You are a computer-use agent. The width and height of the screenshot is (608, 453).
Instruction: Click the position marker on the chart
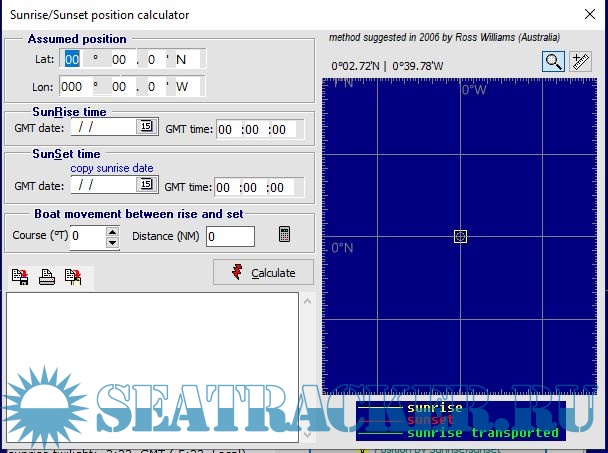click(x=460, y=236)
